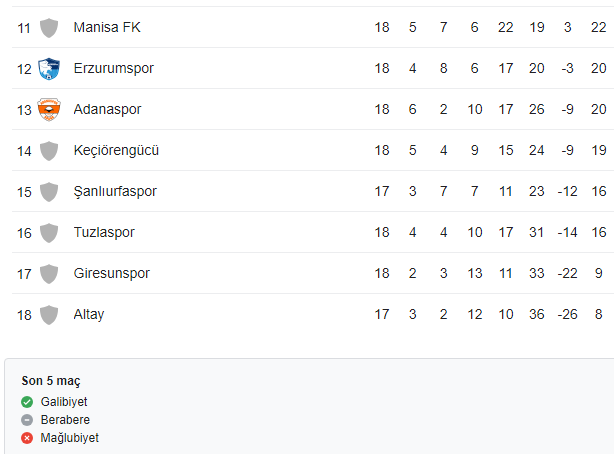Image resolution: width=614 pixels, height=454 pixels.
Task: Click the Altay shield icon
Action: 49,315
